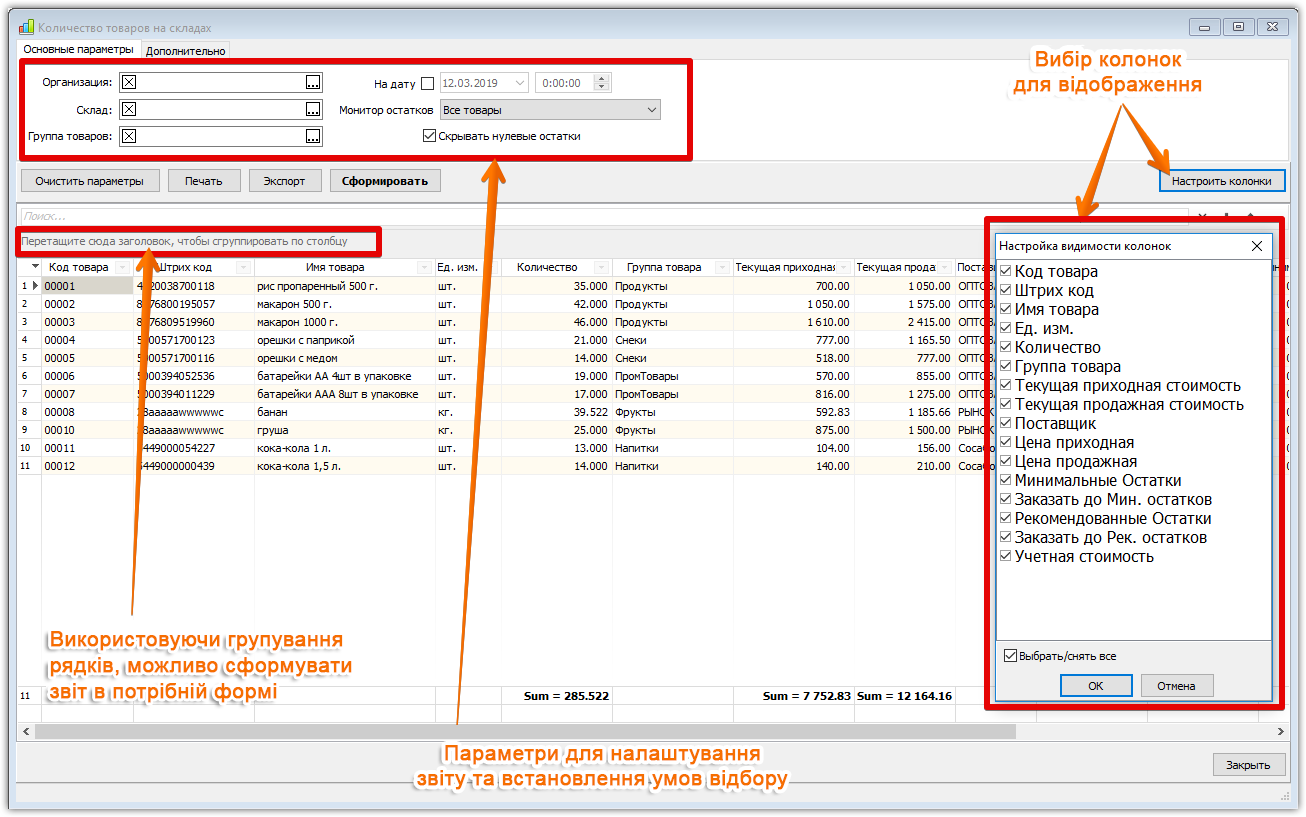Uncheck Скрывать нулевые остатки

[x=430, y=136]
